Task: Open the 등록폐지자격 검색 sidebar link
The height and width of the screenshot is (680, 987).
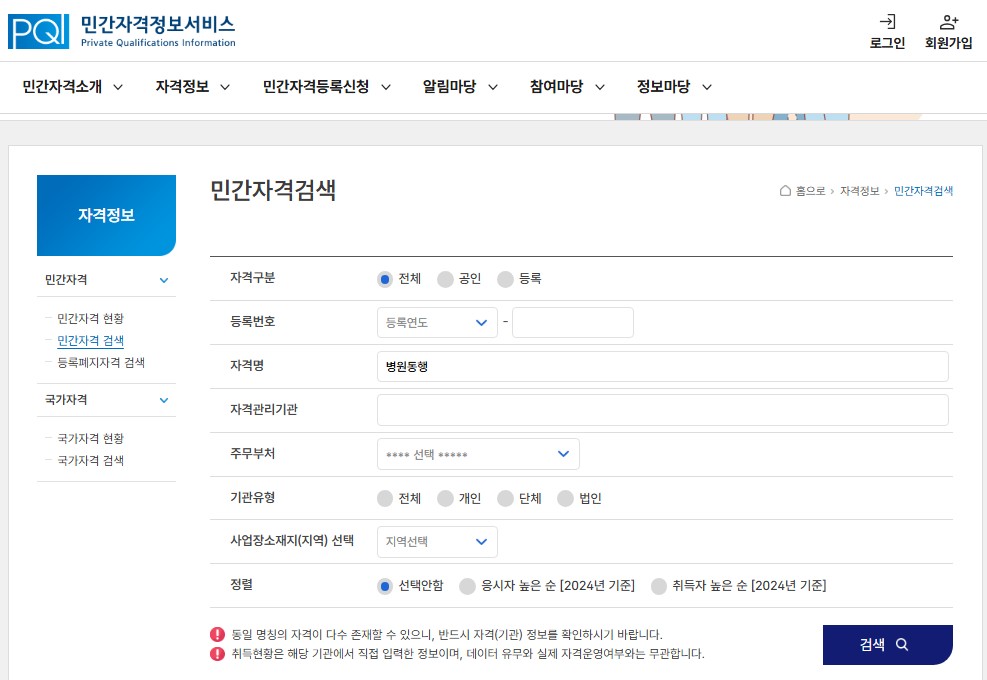Action: point(101,363)
